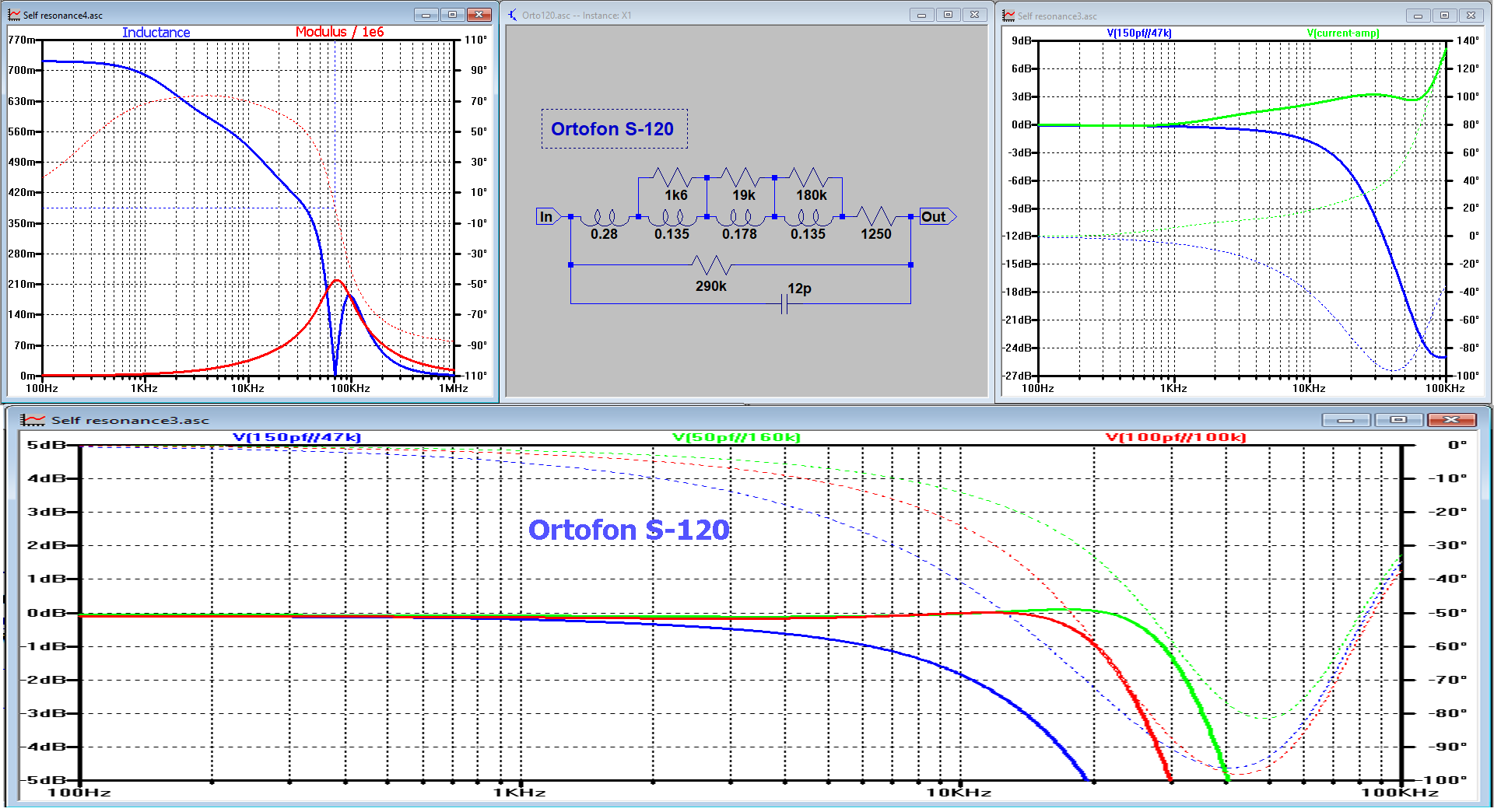The height and width of the screenshot is (812, 1494).
Task: Select the 290k parallel resistor
Action: [x=711, y=265]
